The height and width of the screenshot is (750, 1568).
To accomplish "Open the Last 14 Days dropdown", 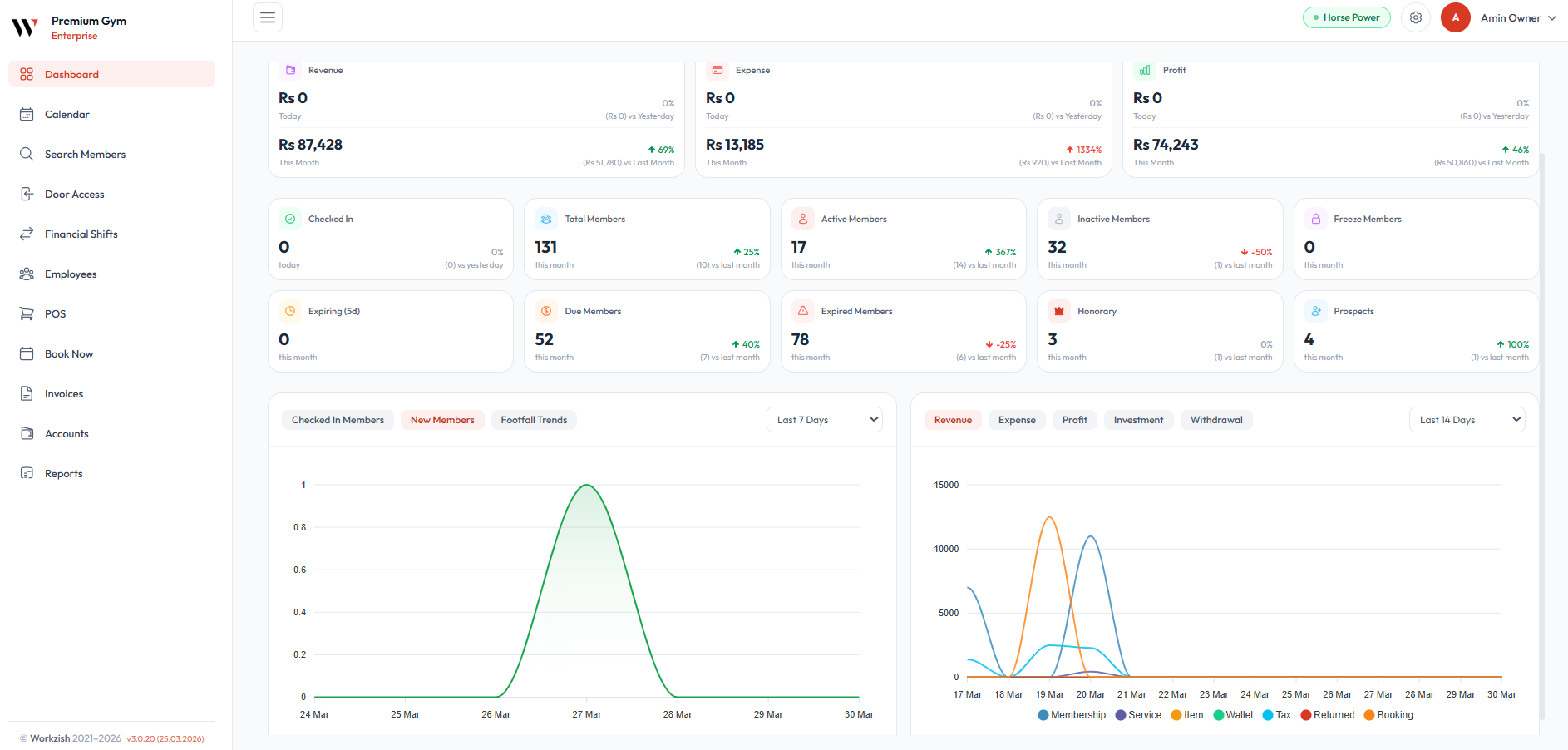I will tap(1467, 420).
